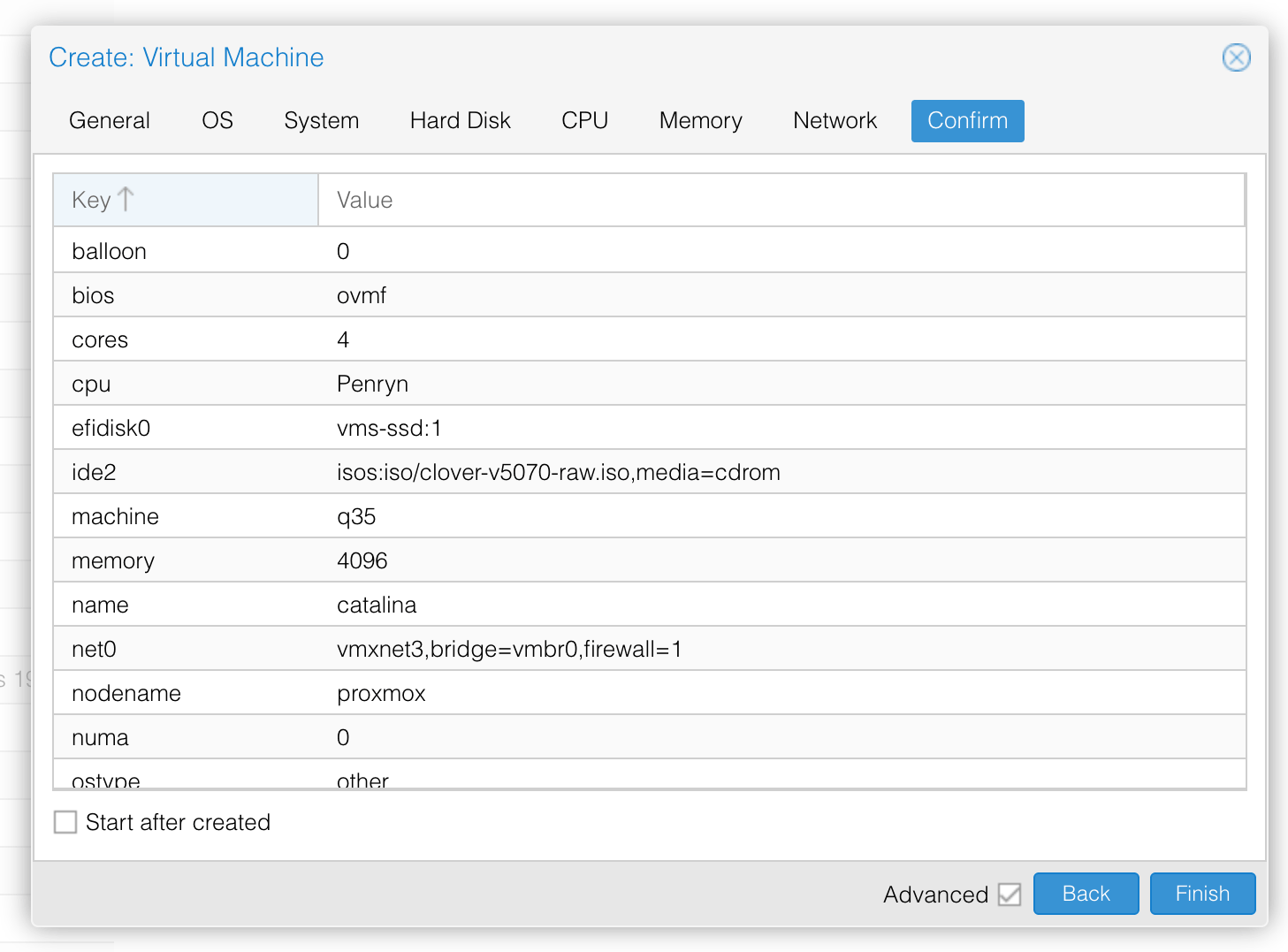Enable Start after created checkbox
The width and height of the screenshot is (1288, 952).
pyautogui.click(x=65, y=822)
